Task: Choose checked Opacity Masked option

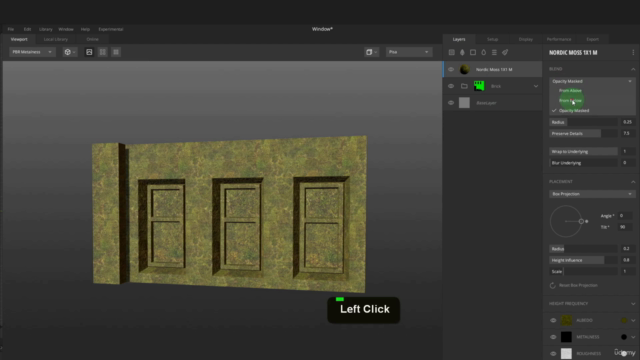Action: pos(574,111)
